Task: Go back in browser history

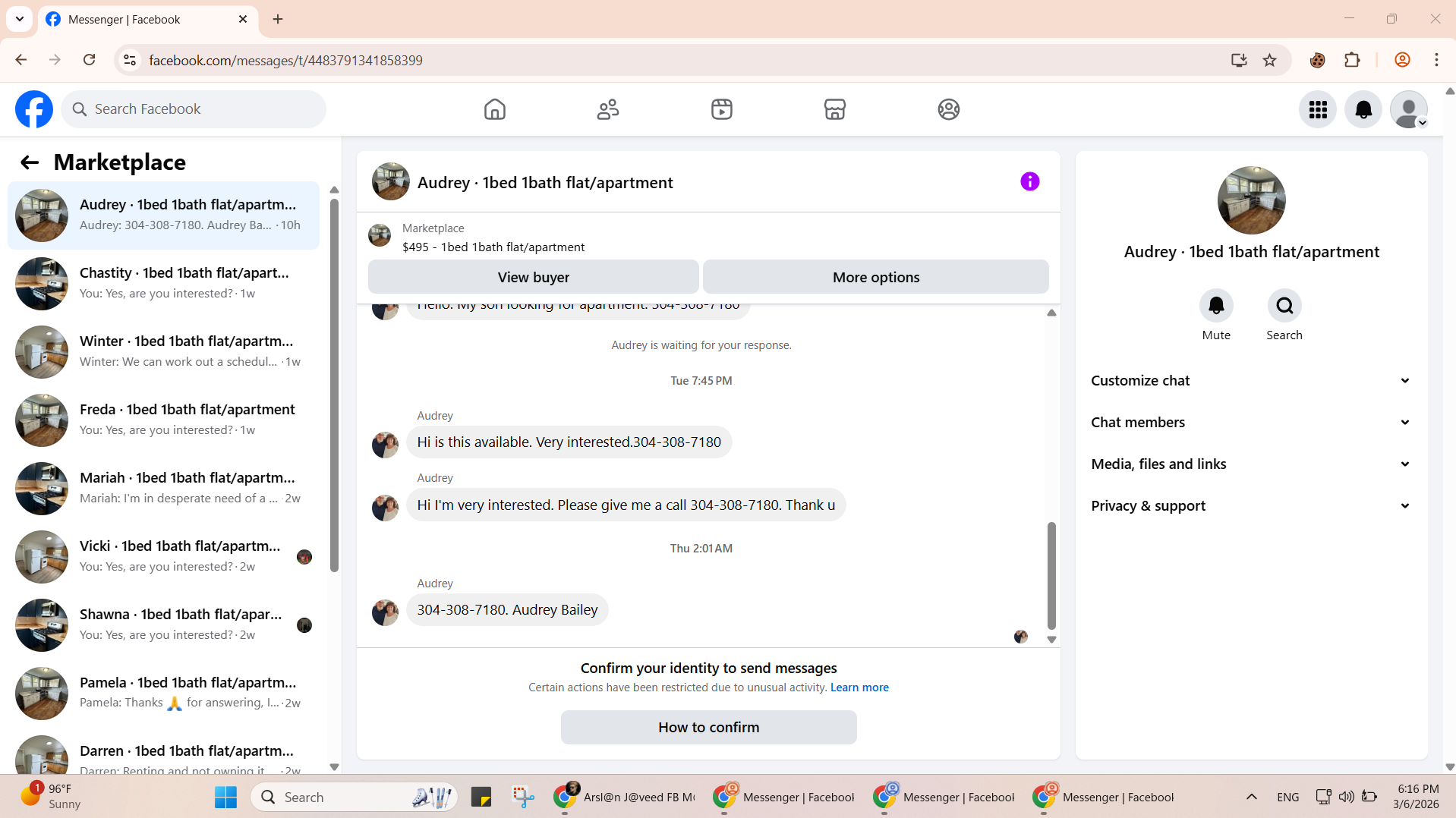Action: coord(21,60)
